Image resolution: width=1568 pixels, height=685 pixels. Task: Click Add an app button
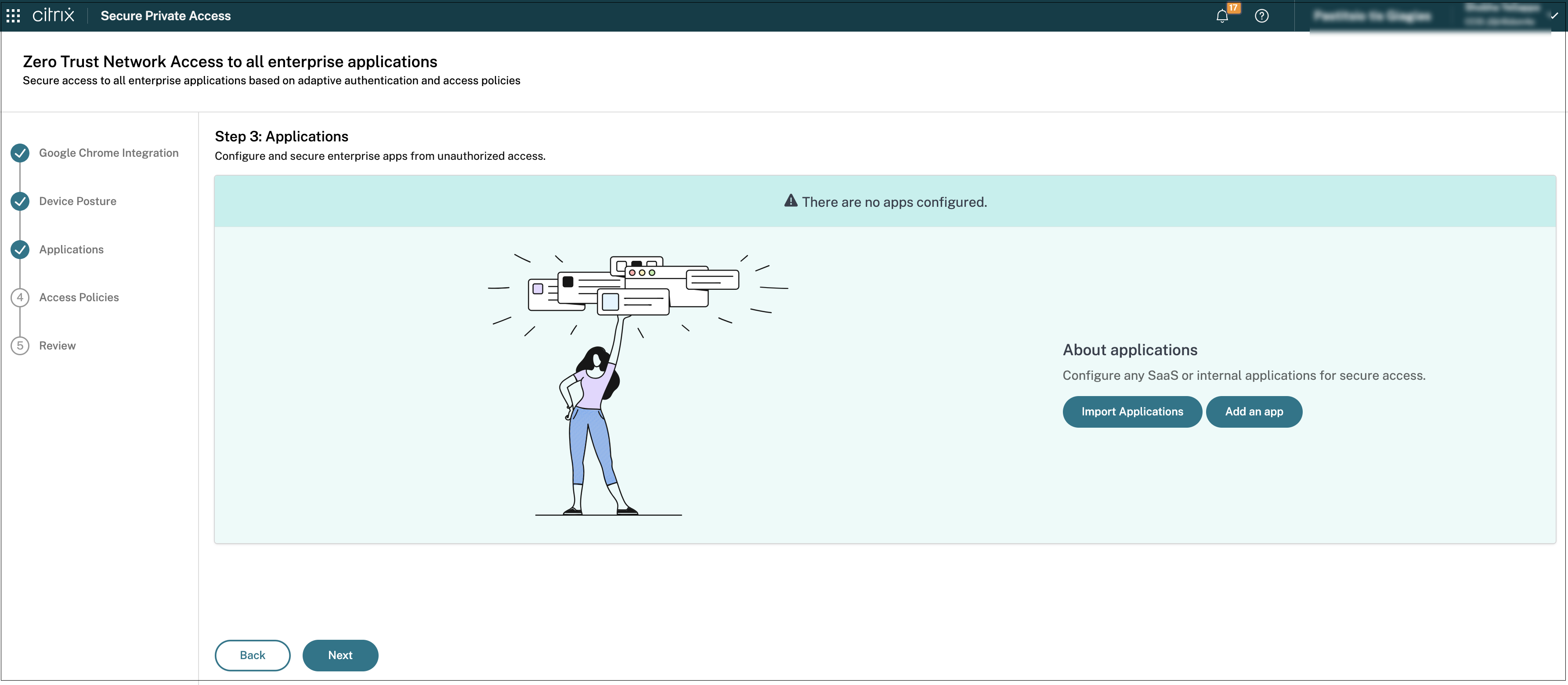pyautogui.click(x=1254, y=412)
